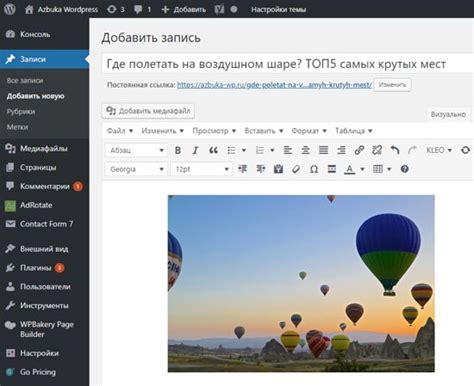Click the Yoast SEO icon in admin bar
The width and height of the screenshot is (474, 386).
219,9
